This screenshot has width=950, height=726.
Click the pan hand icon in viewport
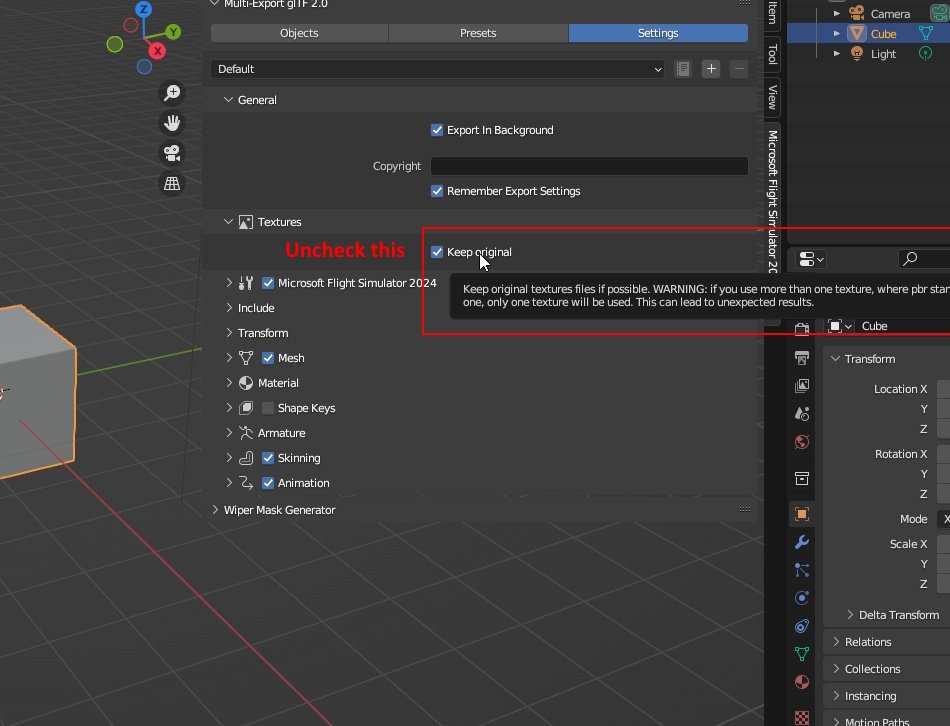tap(172, 123)
